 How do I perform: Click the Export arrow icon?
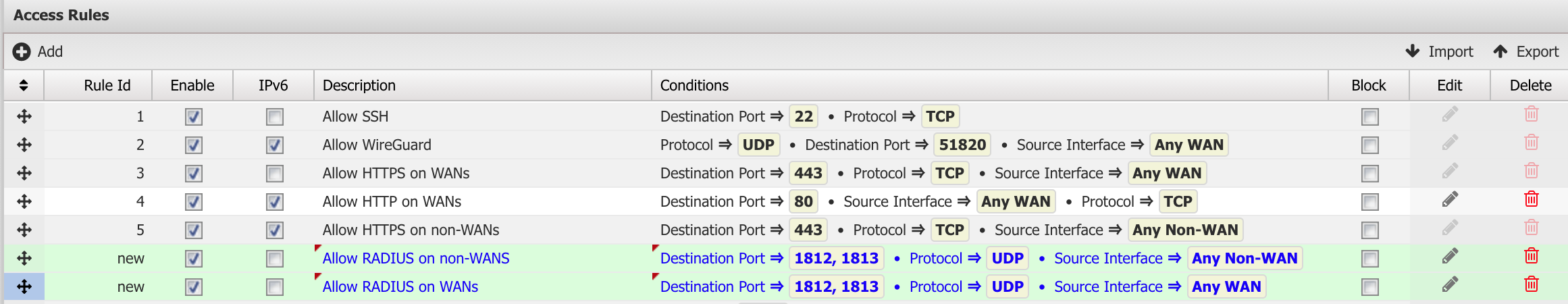click(1500, 51)
